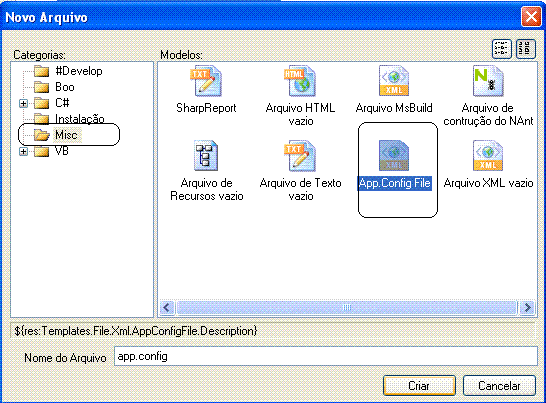
Task: Choose the Arquivo de Texto vazio template
Action: click(x=301, y=156)
